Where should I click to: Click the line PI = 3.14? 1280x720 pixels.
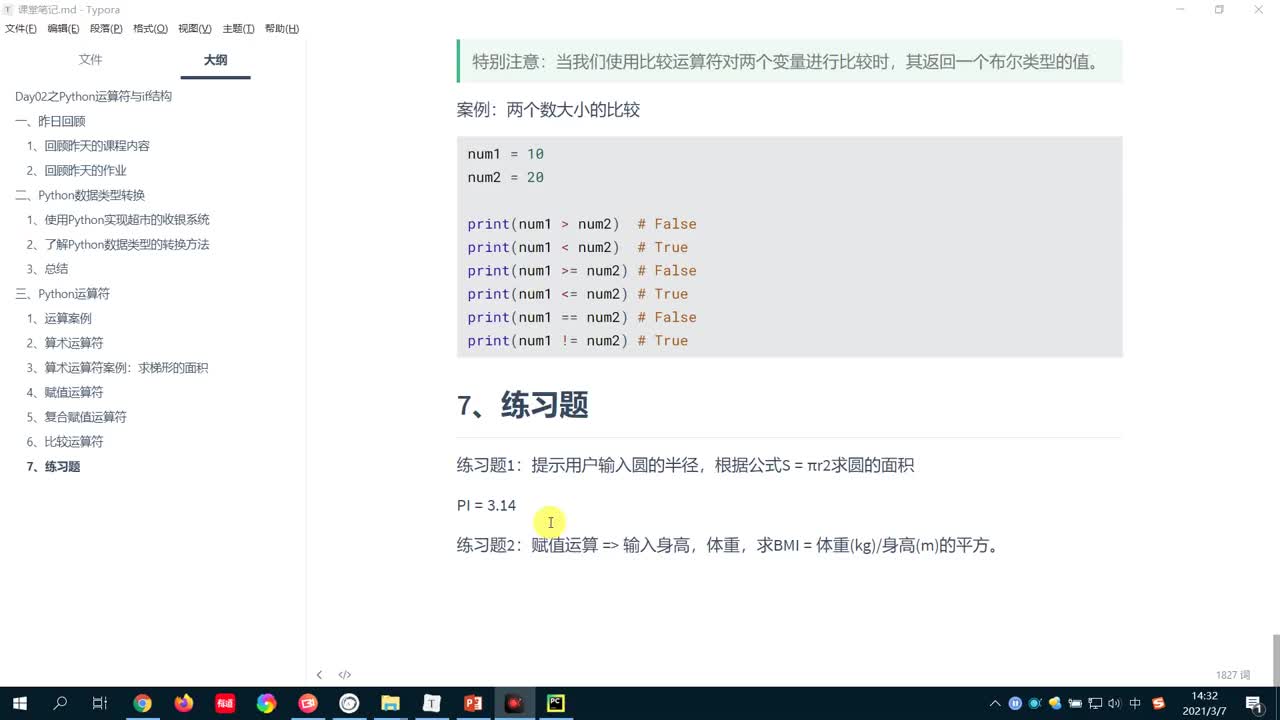click(x=486, y=506)
